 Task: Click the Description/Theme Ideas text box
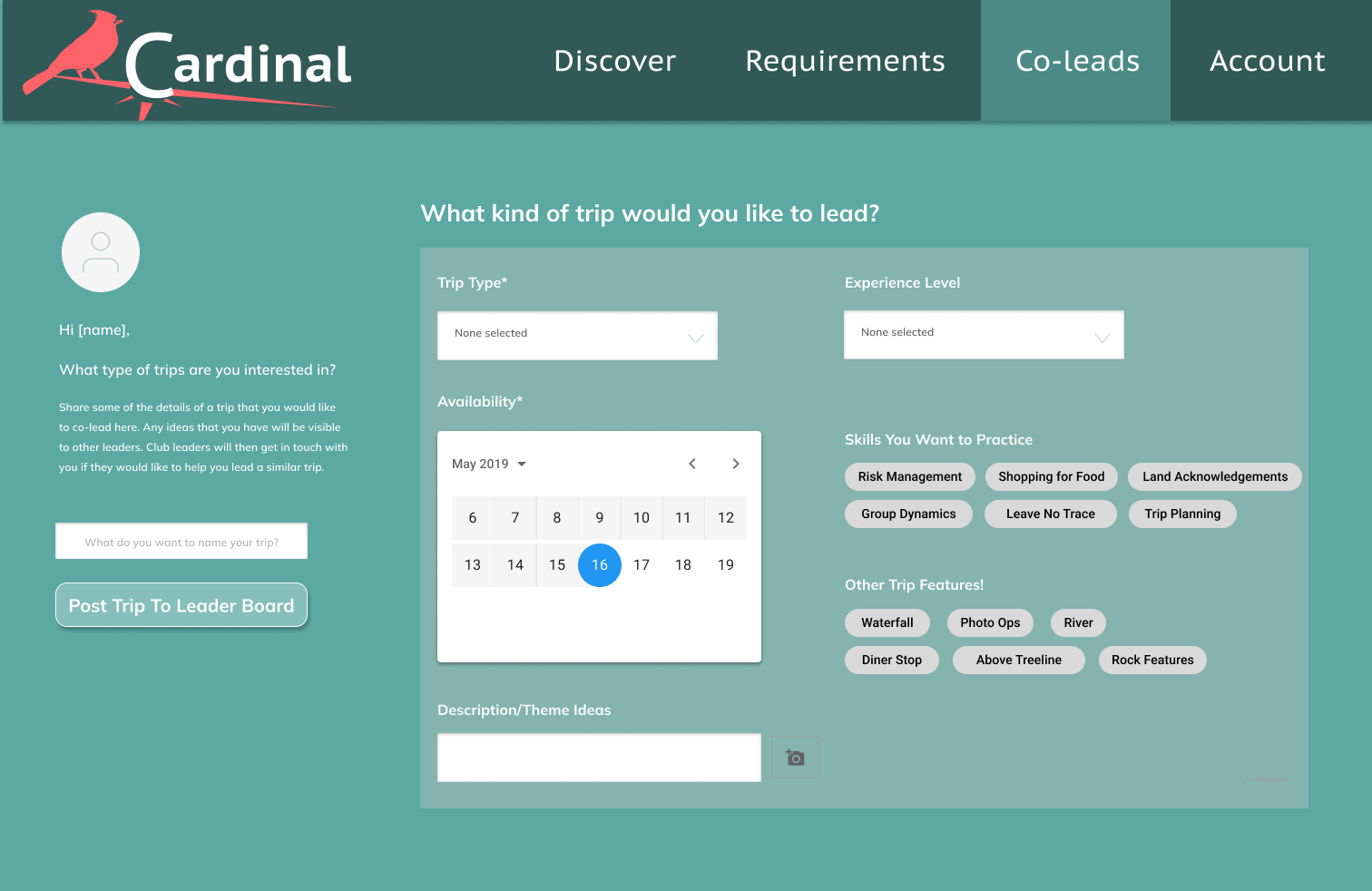tap(599, 758)
